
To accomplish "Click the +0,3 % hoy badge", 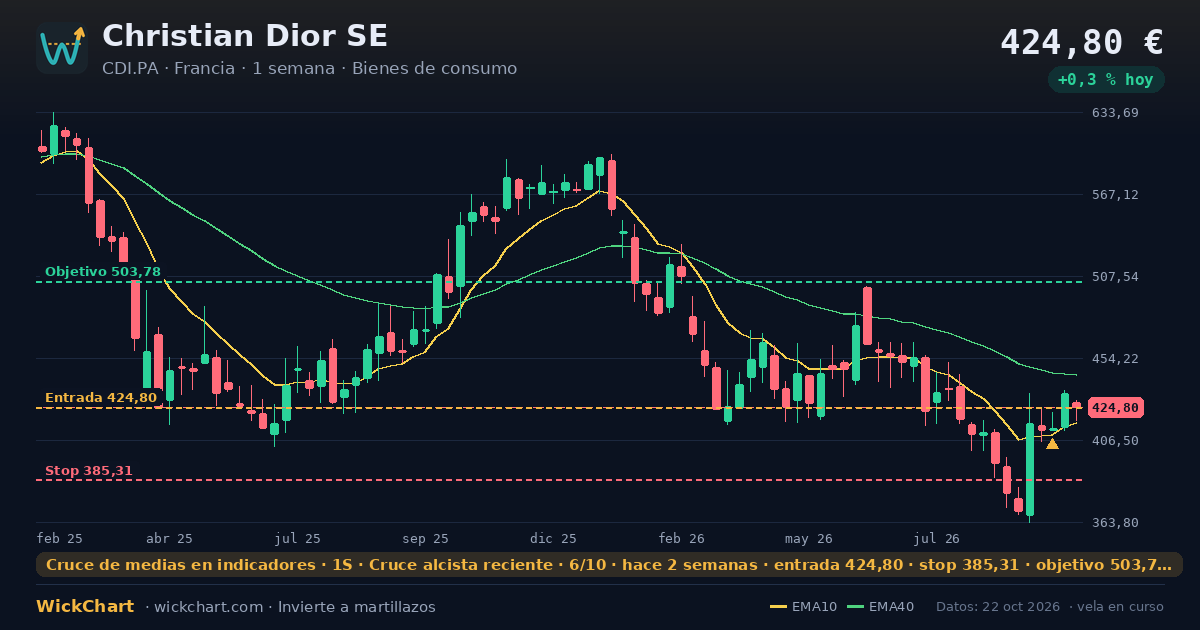I will tap(1105, 80).
